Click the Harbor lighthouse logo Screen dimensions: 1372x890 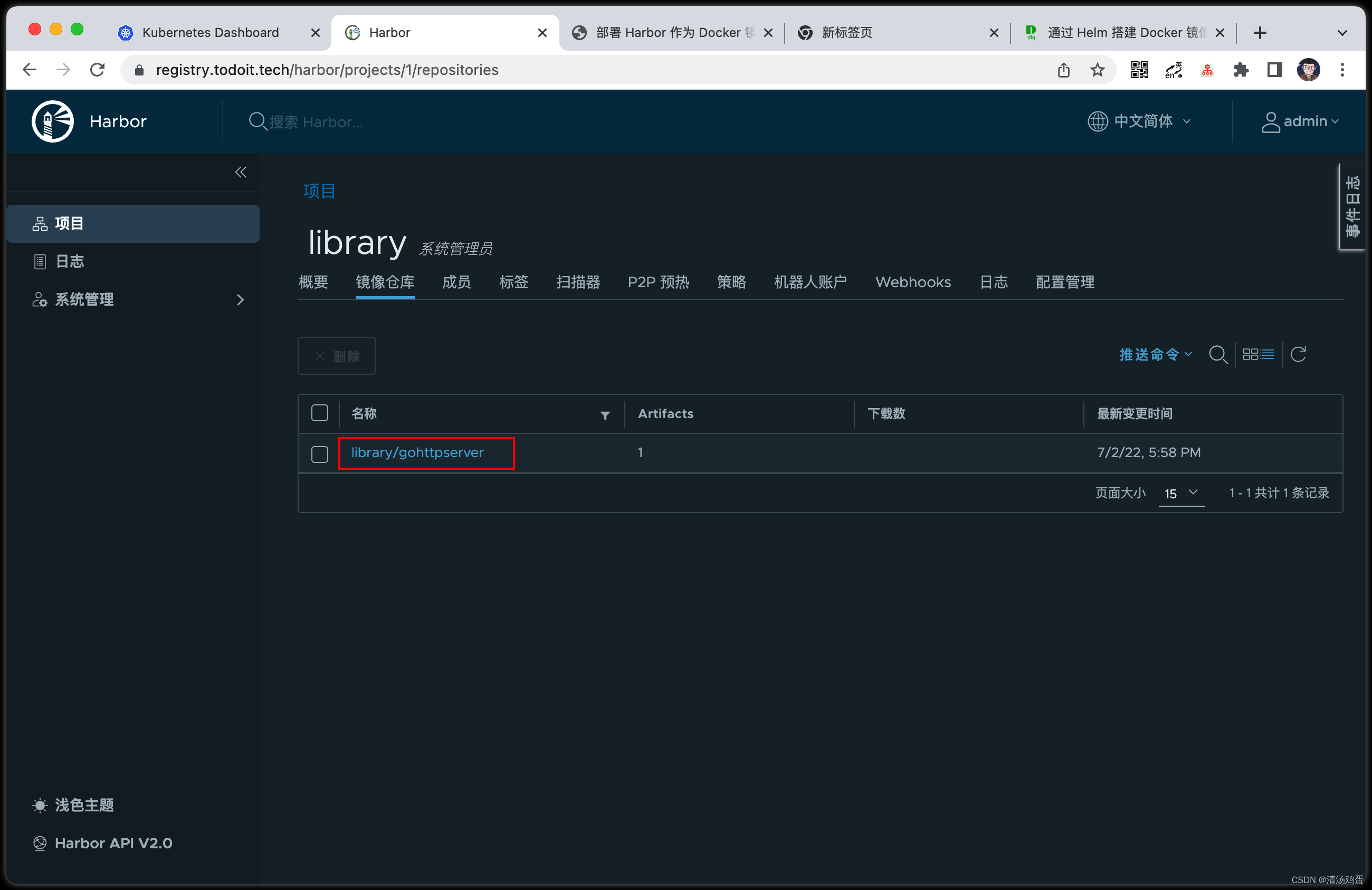coord(52,121)
